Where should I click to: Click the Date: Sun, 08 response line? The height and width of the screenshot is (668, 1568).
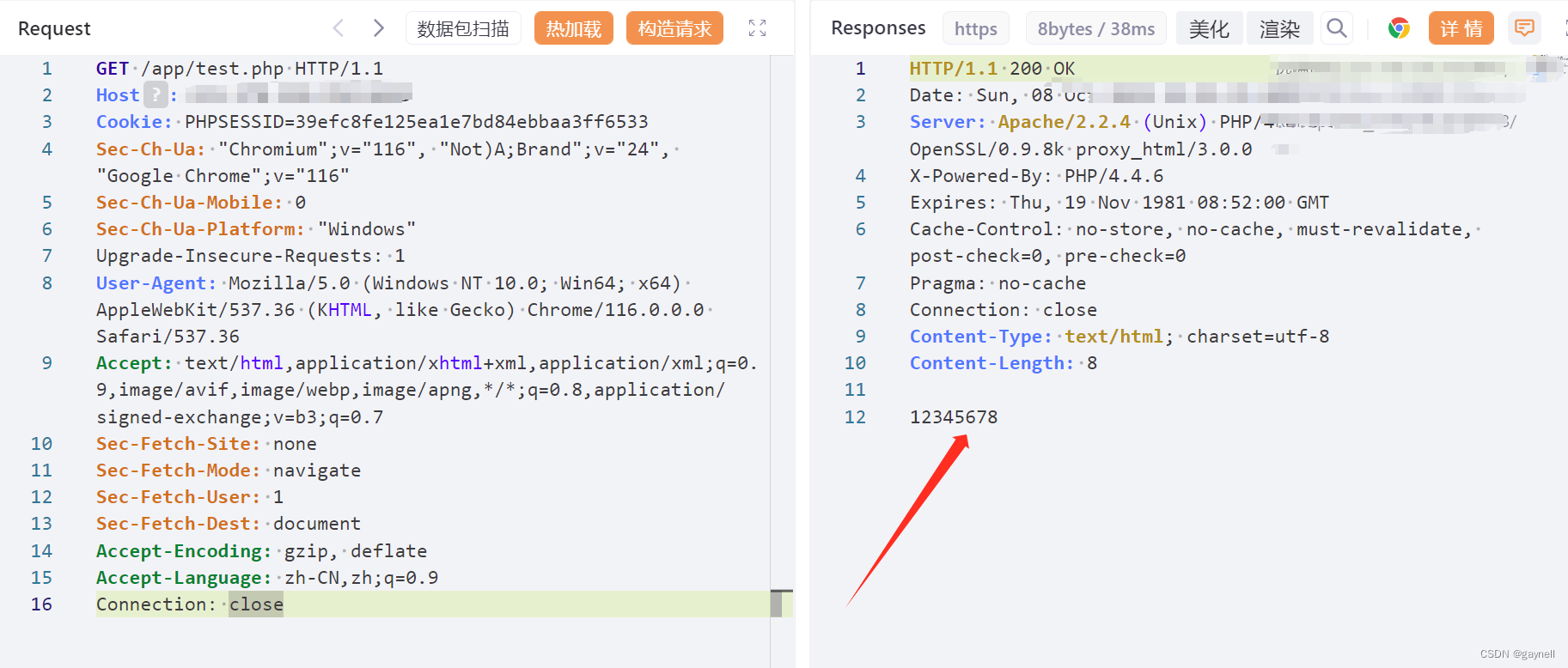(x=1001, y=94)
